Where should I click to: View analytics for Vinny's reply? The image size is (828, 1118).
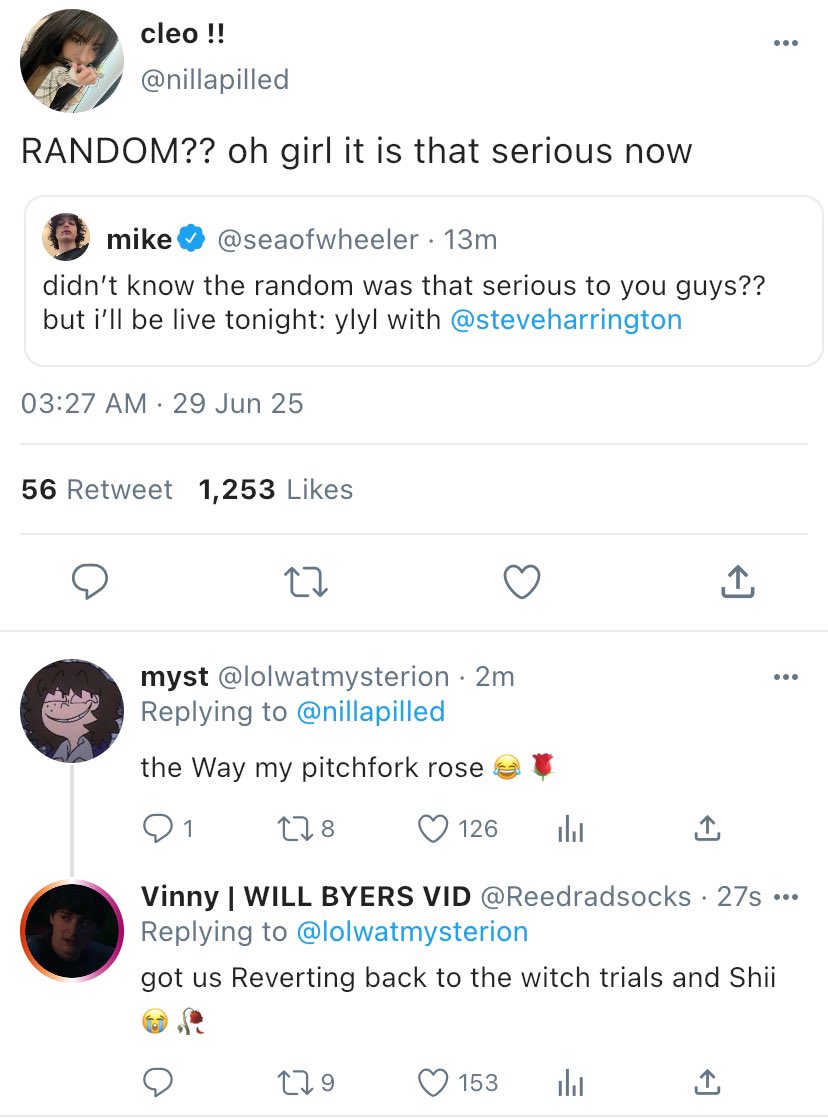tap(568, 1081)
